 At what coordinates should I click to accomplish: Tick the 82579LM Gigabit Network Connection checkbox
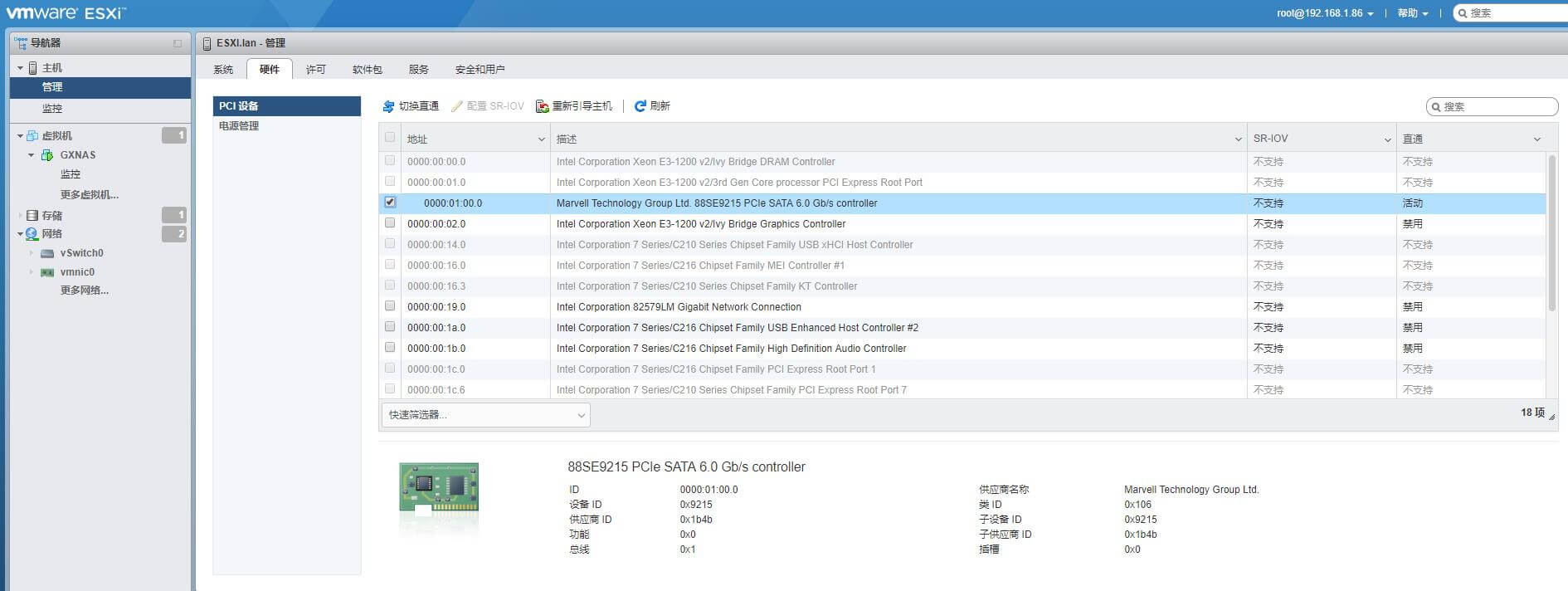point(390,305)
